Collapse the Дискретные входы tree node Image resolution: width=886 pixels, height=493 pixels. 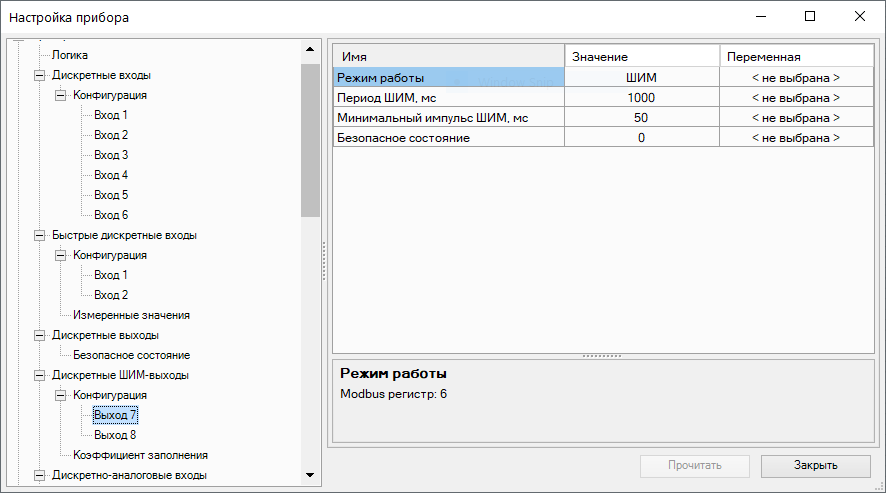pos(40,75)
